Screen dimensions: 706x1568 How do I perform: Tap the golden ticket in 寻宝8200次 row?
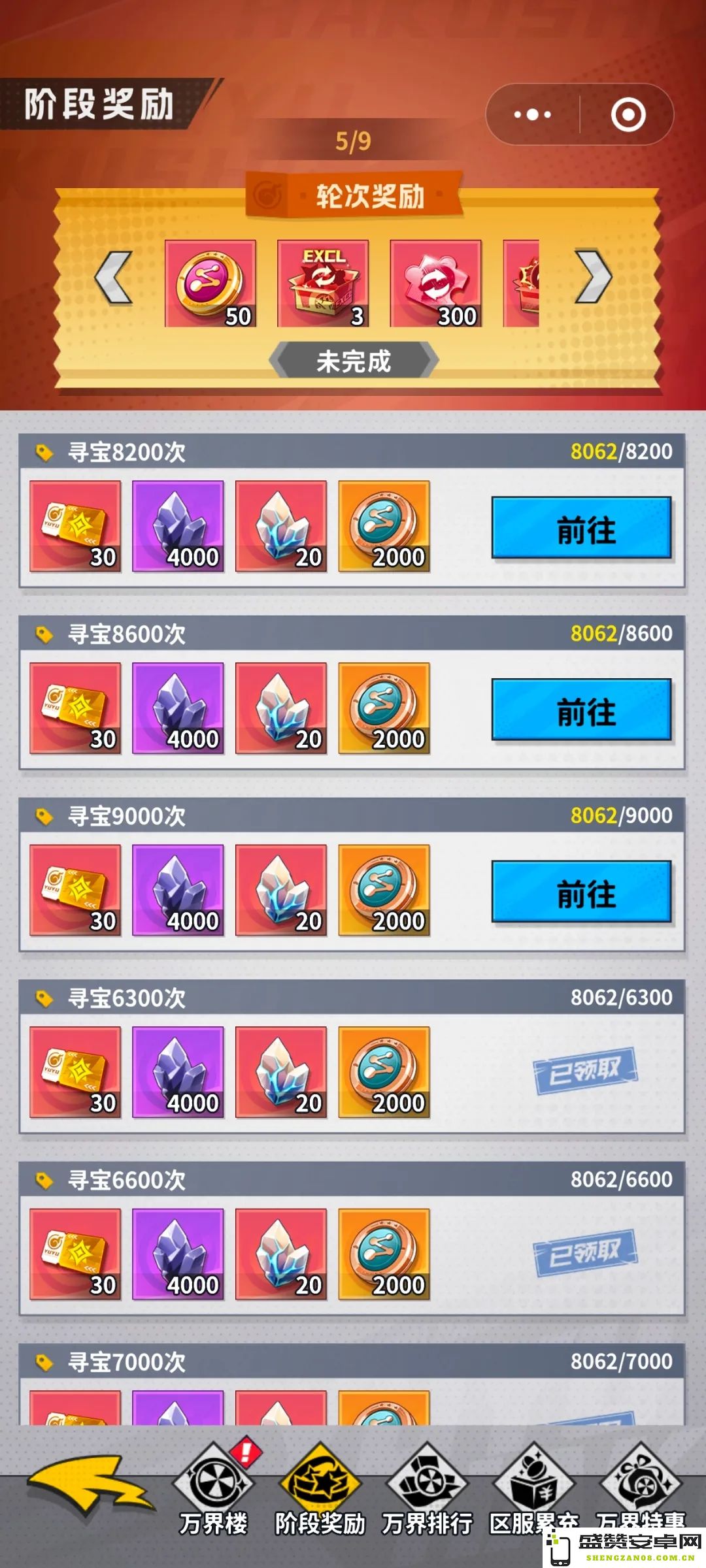75,527
